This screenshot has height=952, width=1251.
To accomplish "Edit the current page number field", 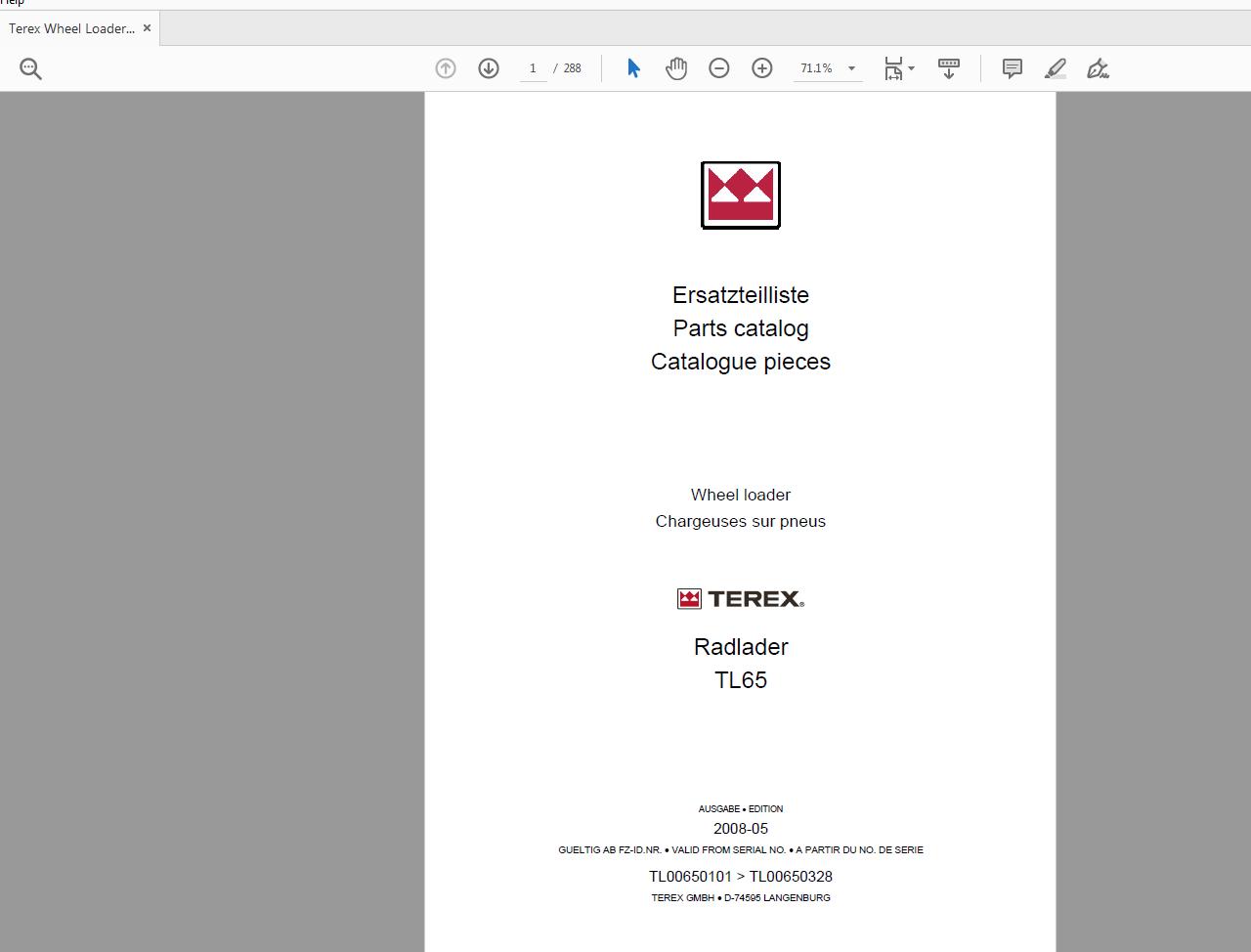I will 533,68.
